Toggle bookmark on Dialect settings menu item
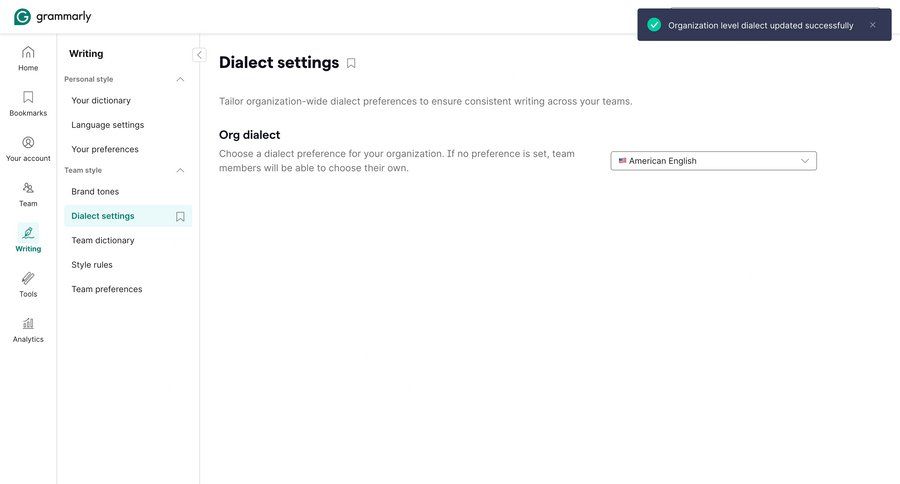The image size is (900, 484). (180, 216)
